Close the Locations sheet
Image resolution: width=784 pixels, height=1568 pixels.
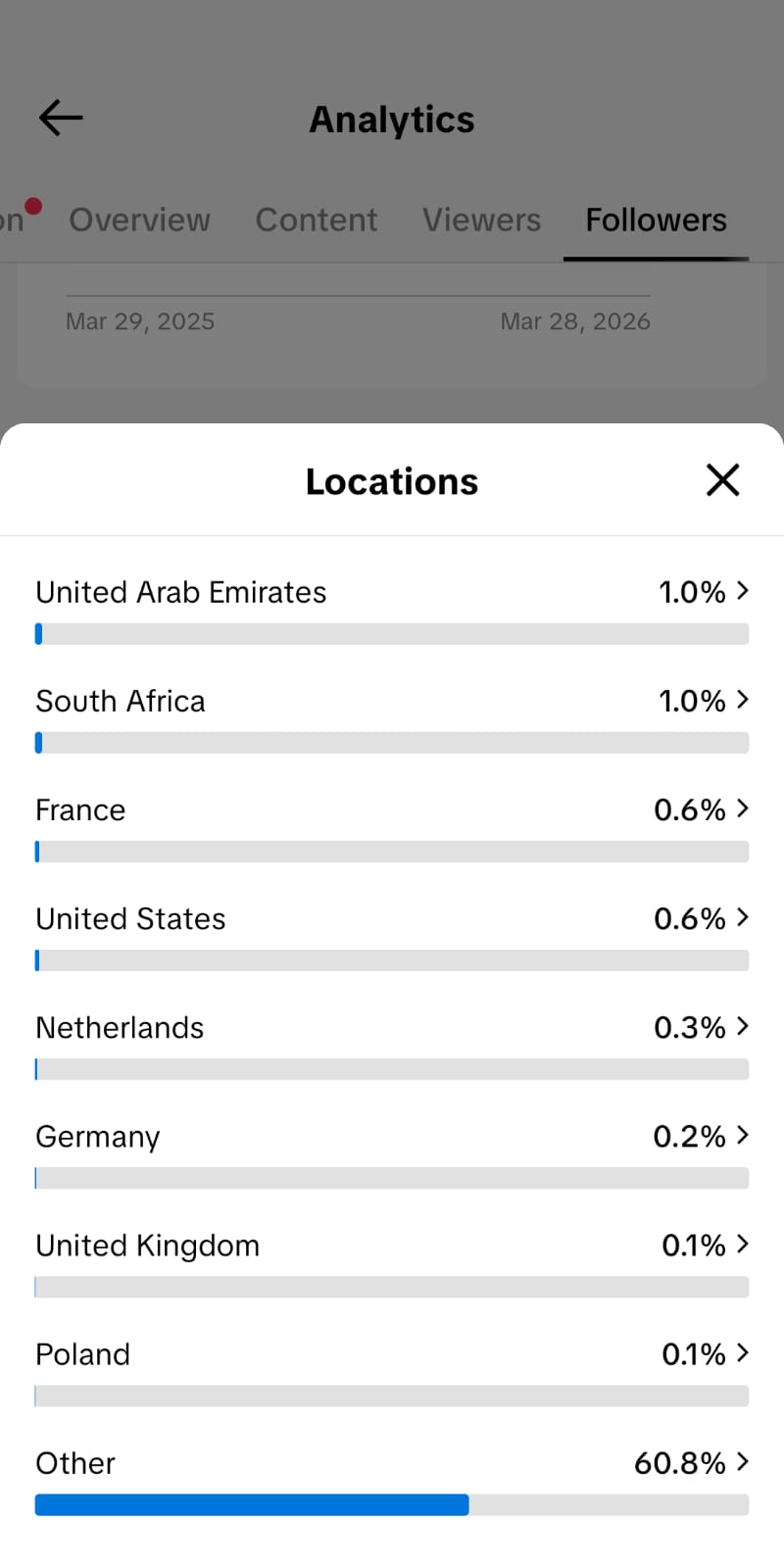click(x=722, y=480)
